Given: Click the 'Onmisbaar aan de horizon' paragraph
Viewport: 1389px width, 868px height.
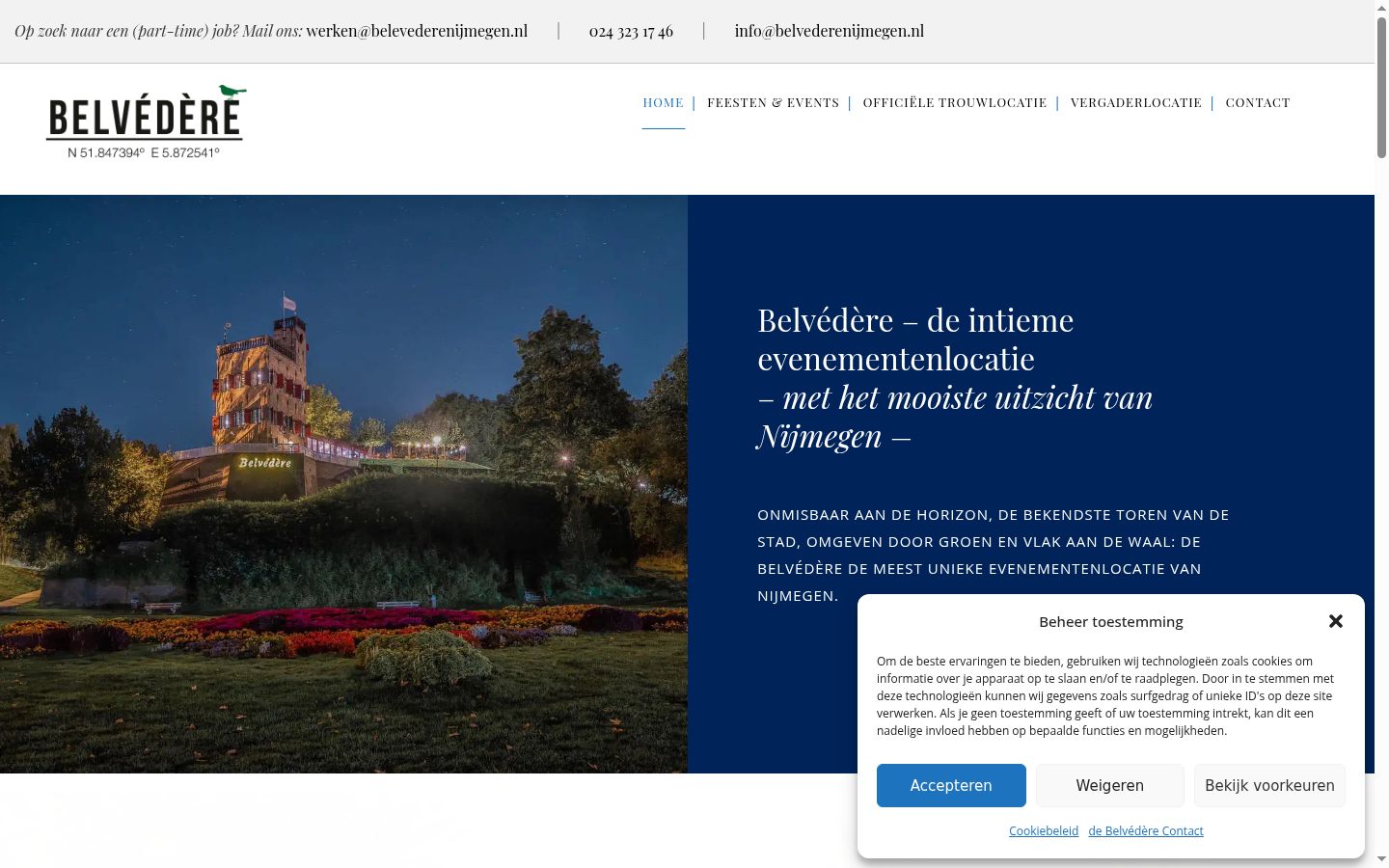Looking at the screenshot, I should pyautogui.click(x=994, y=555).
